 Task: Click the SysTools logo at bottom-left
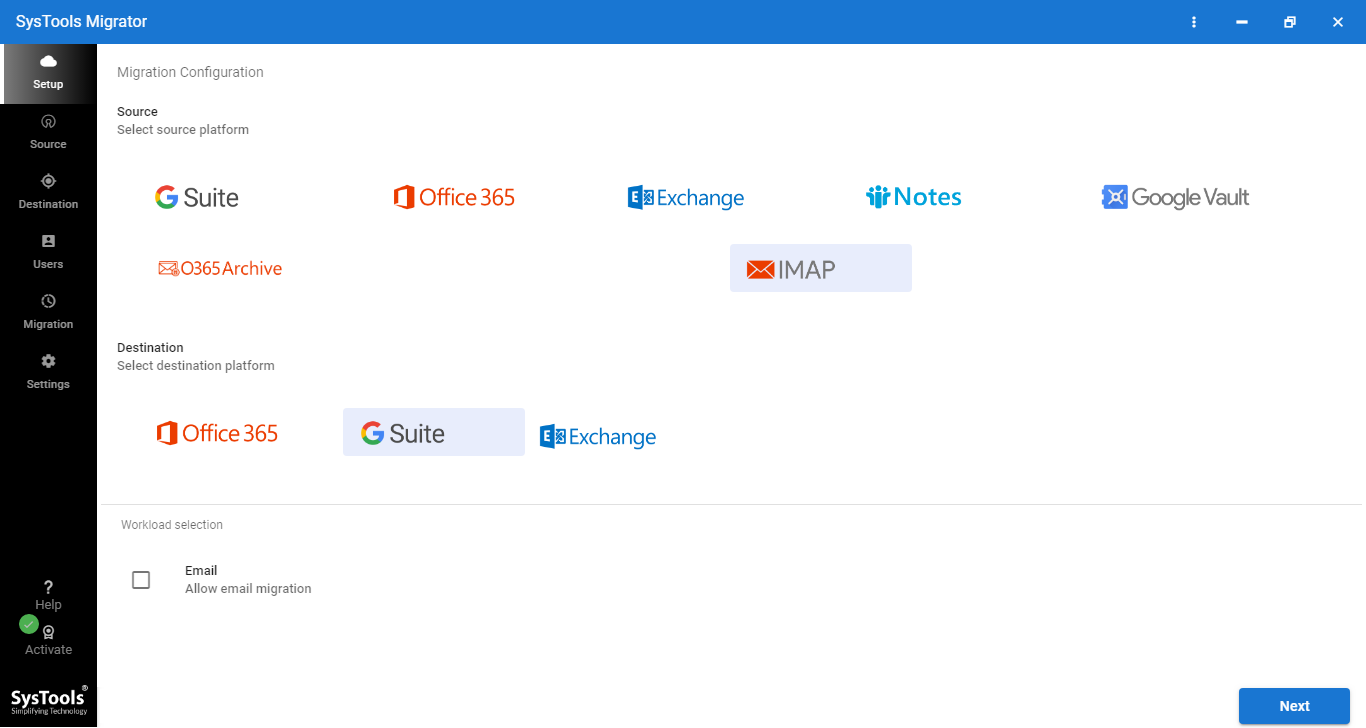49,700
